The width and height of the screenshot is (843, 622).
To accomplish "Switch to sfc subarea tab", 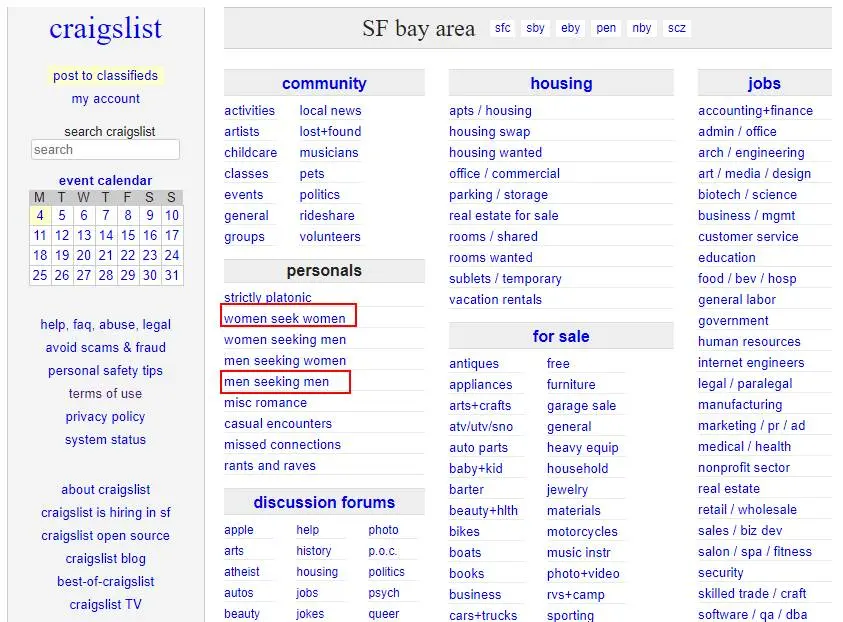I will click(503, 28).
